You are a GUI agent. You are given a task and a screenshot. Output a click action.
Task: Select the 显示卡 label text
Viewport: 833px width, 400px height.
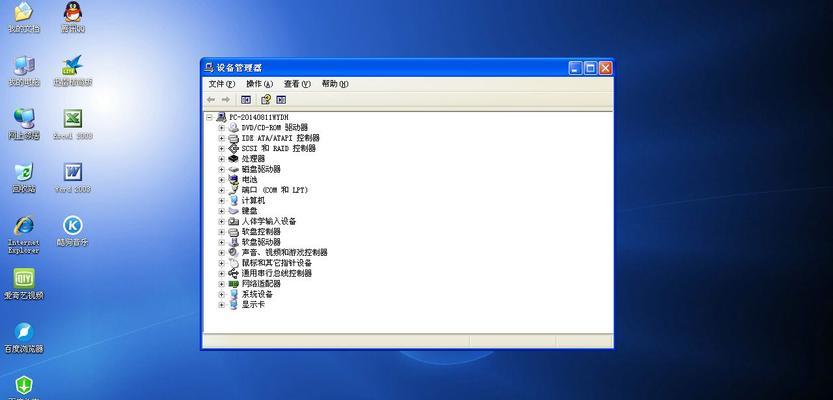coord(253,305)
